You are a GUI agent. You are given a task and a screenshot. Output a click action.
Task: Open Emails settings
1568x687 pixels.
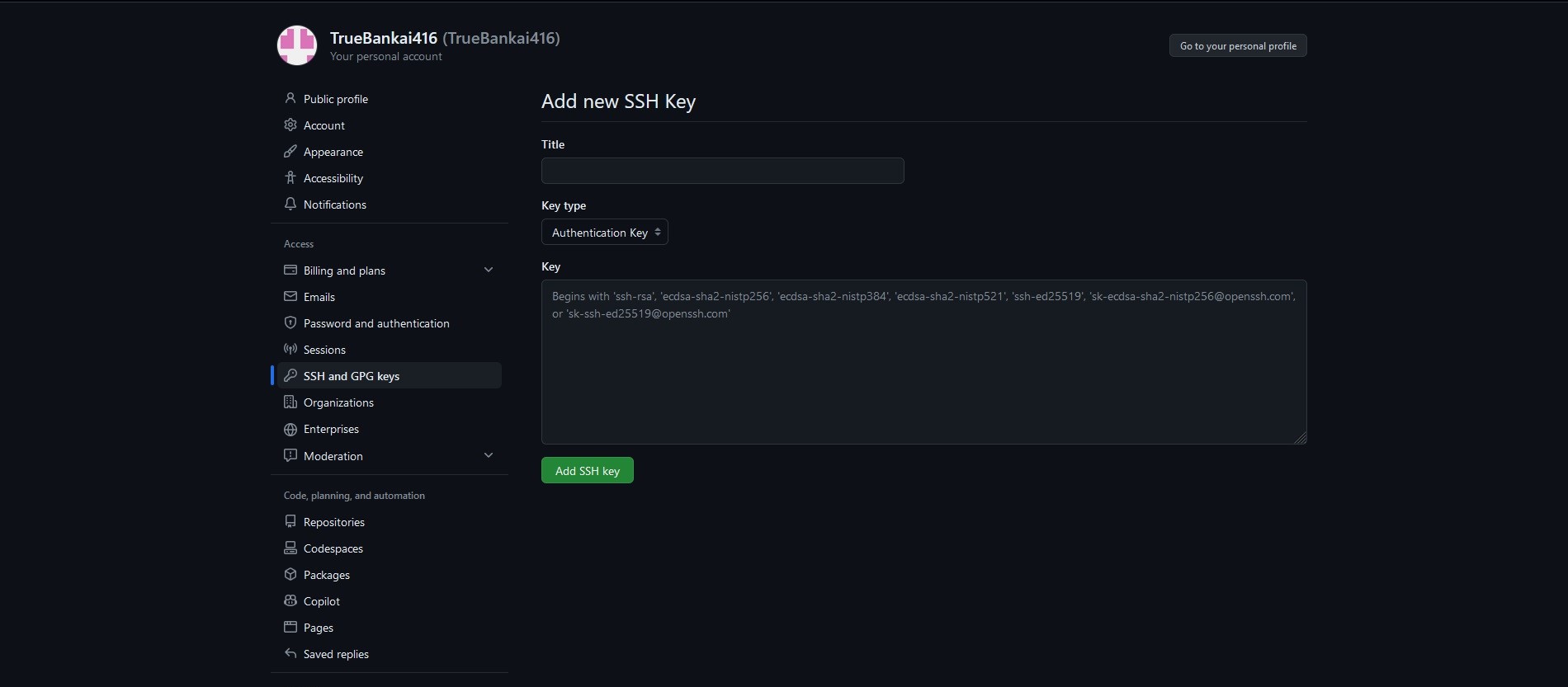[390, 296]
